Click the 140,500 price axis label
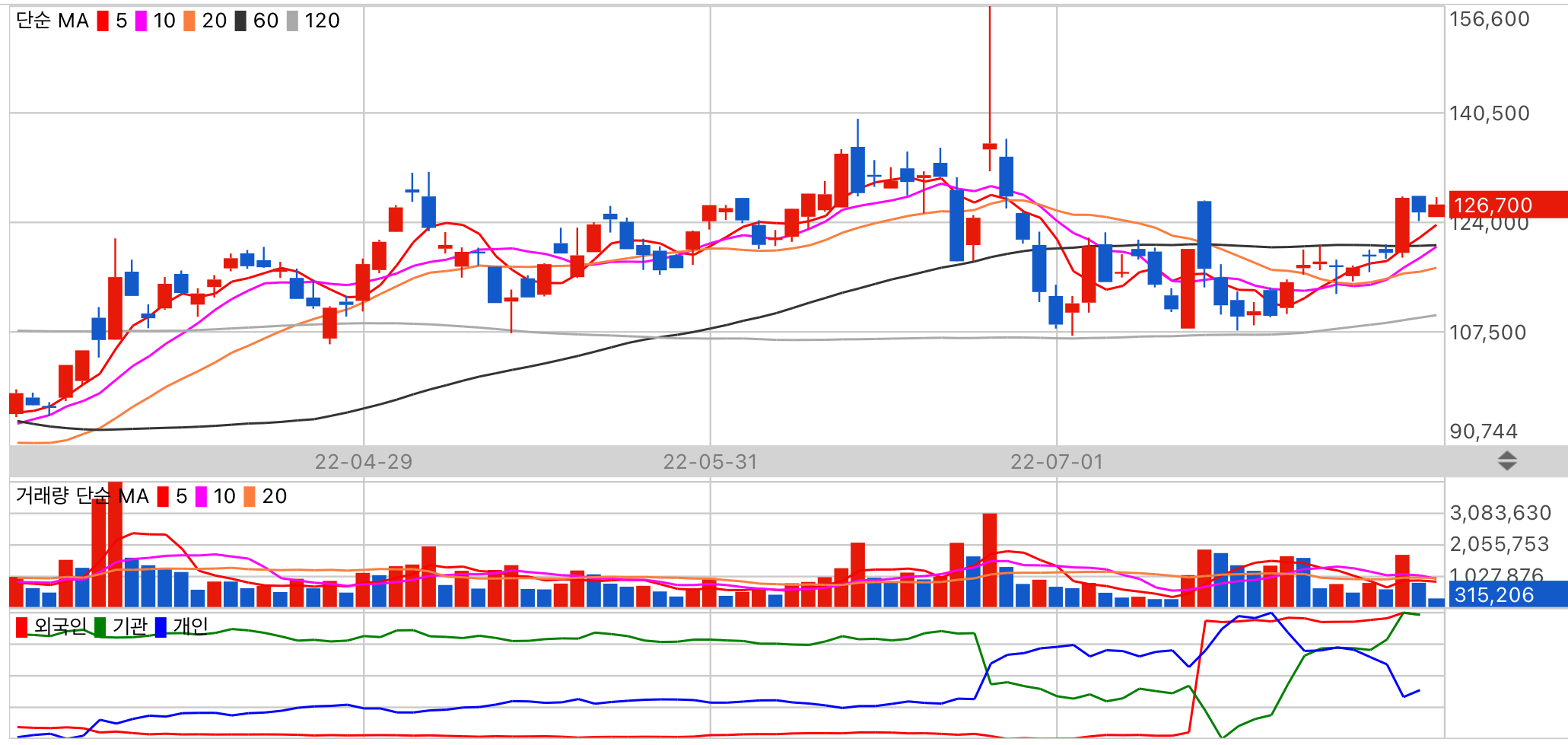Viewport: 1568px width, 745px height. [x=1489, y=113]
